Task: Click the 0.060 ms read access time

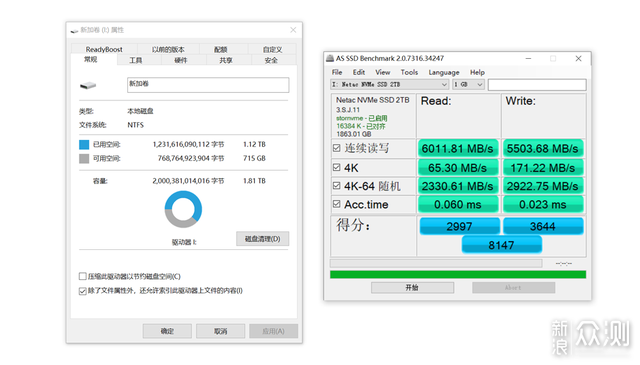Action: [x=458, y=205]
